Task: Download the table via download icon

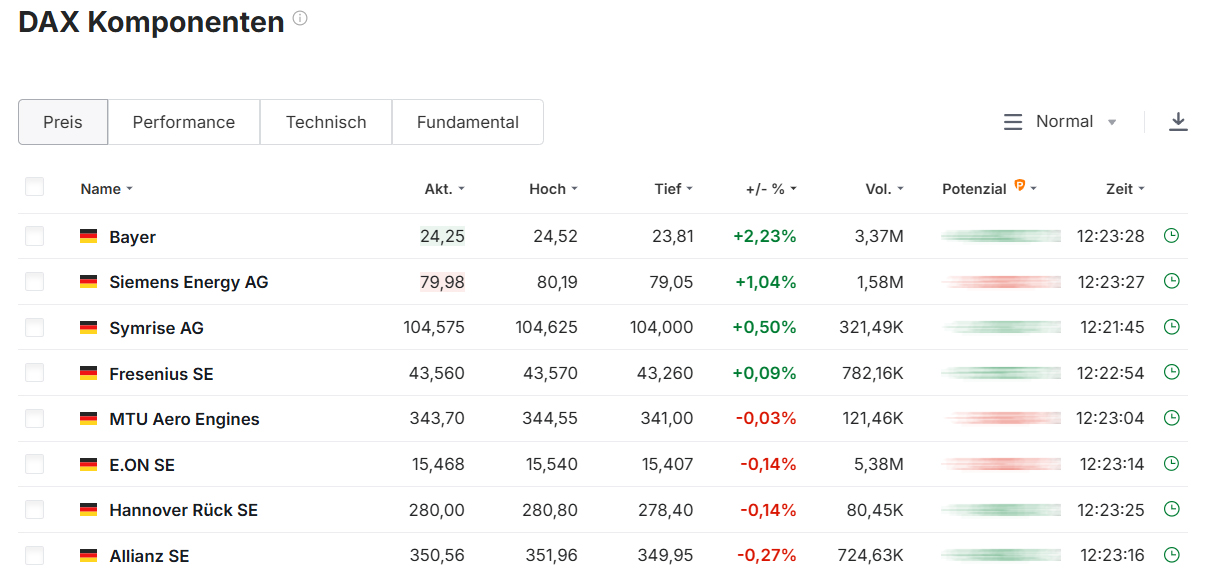Action: click(1178, 122)
